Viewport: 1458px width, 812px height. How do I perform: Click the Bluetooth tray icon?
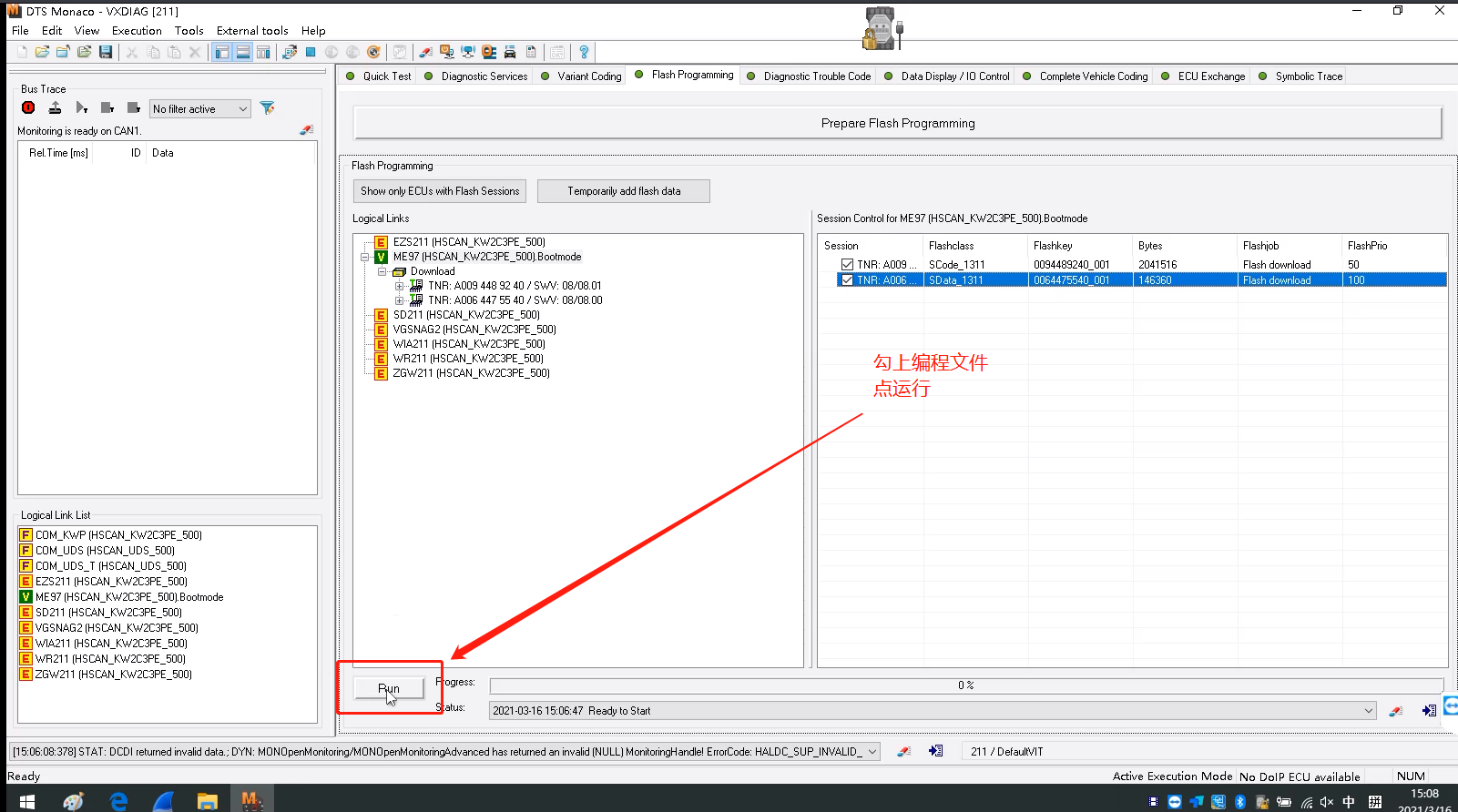[x=1239, y=802]
